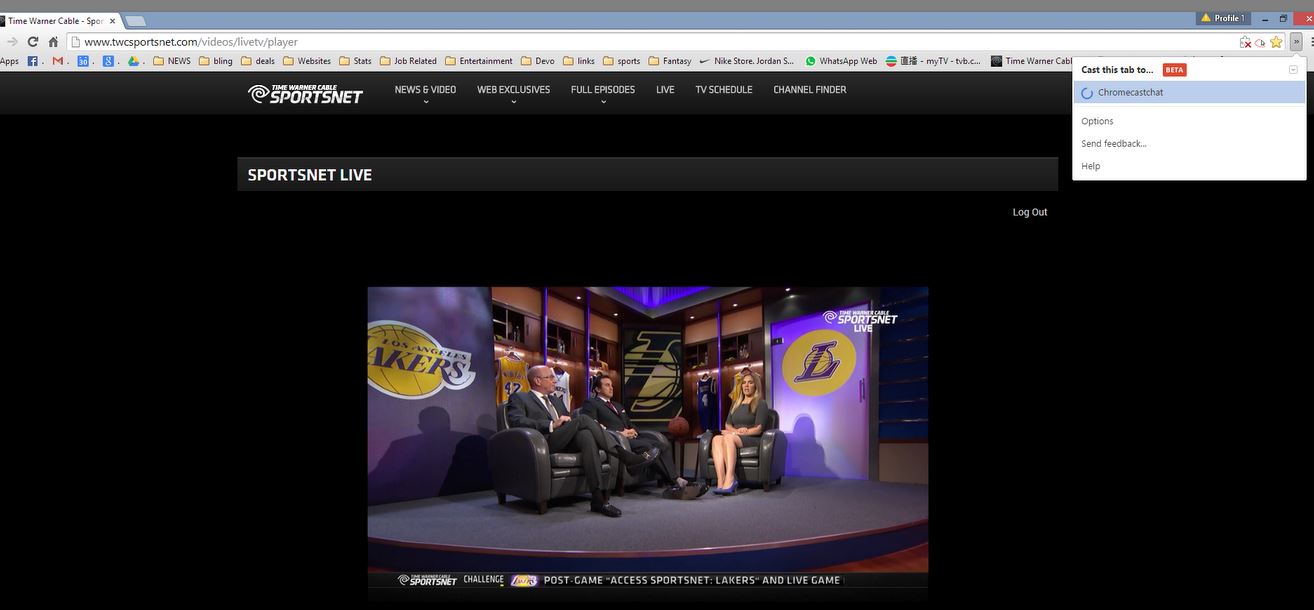
Task: Click the SPORTSNET LIVE heading
Action: [x=310, y=175]
